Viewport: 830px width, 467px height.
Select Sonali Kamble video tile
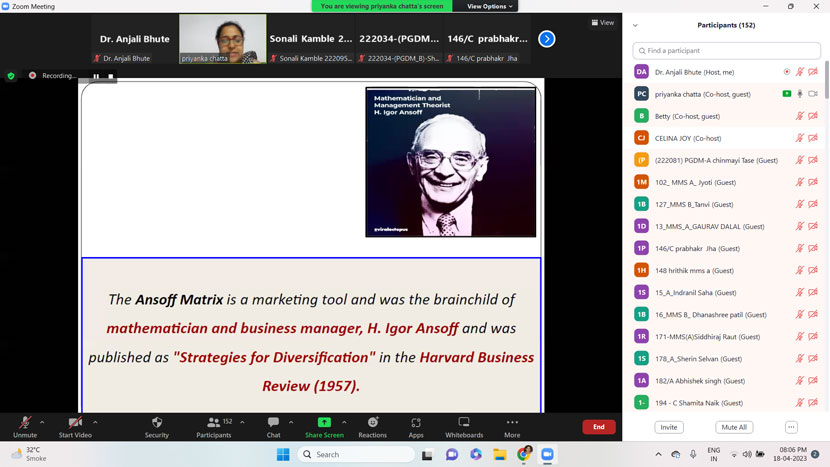point(311,39)
